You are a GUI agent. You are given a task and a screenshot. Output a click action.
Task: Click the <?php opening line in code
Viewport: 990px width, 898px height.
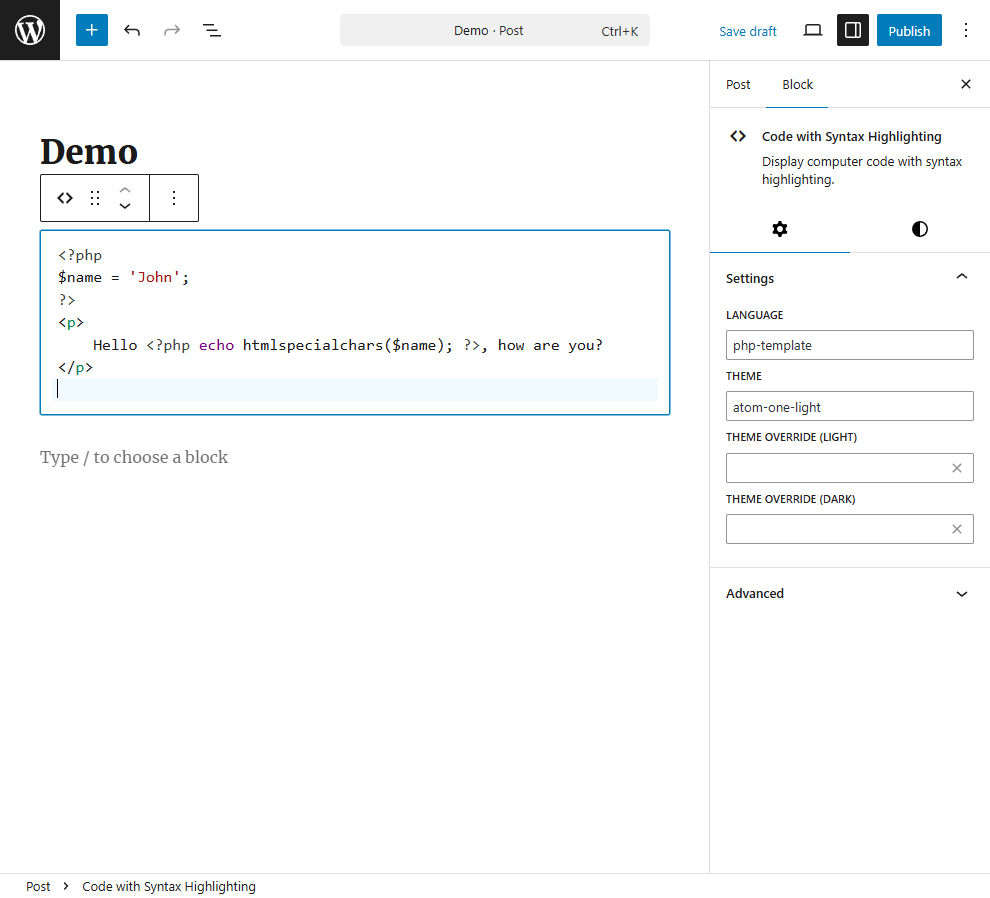(x=80, y=255)
